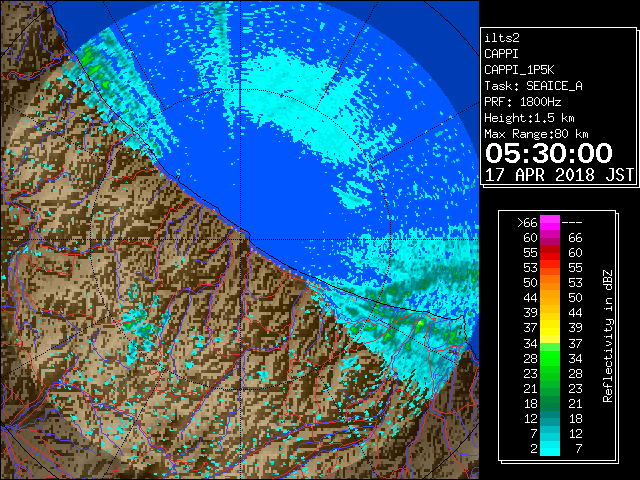Click the "Reflectivity in dBZ" legend label
Screen dimensions: 640x480
click(608, 336)
